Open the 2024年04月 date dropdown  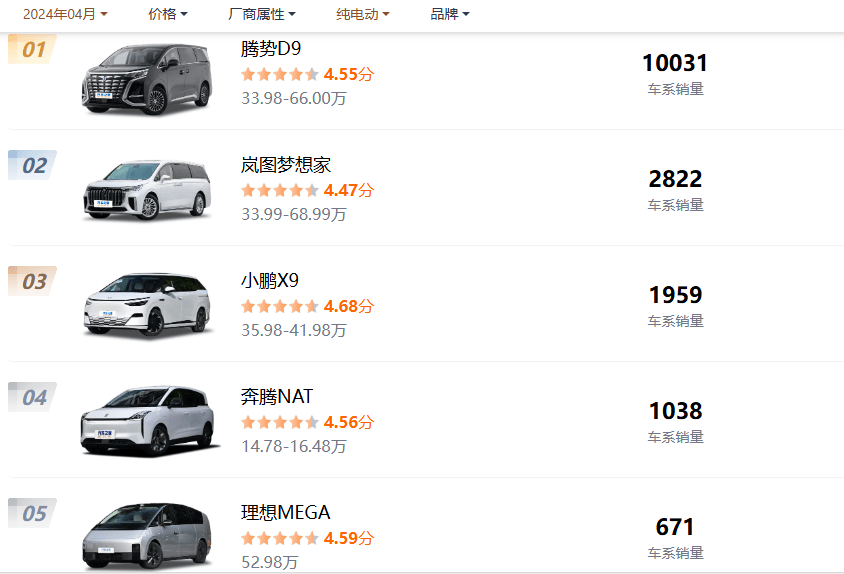(x=65, y=14)
